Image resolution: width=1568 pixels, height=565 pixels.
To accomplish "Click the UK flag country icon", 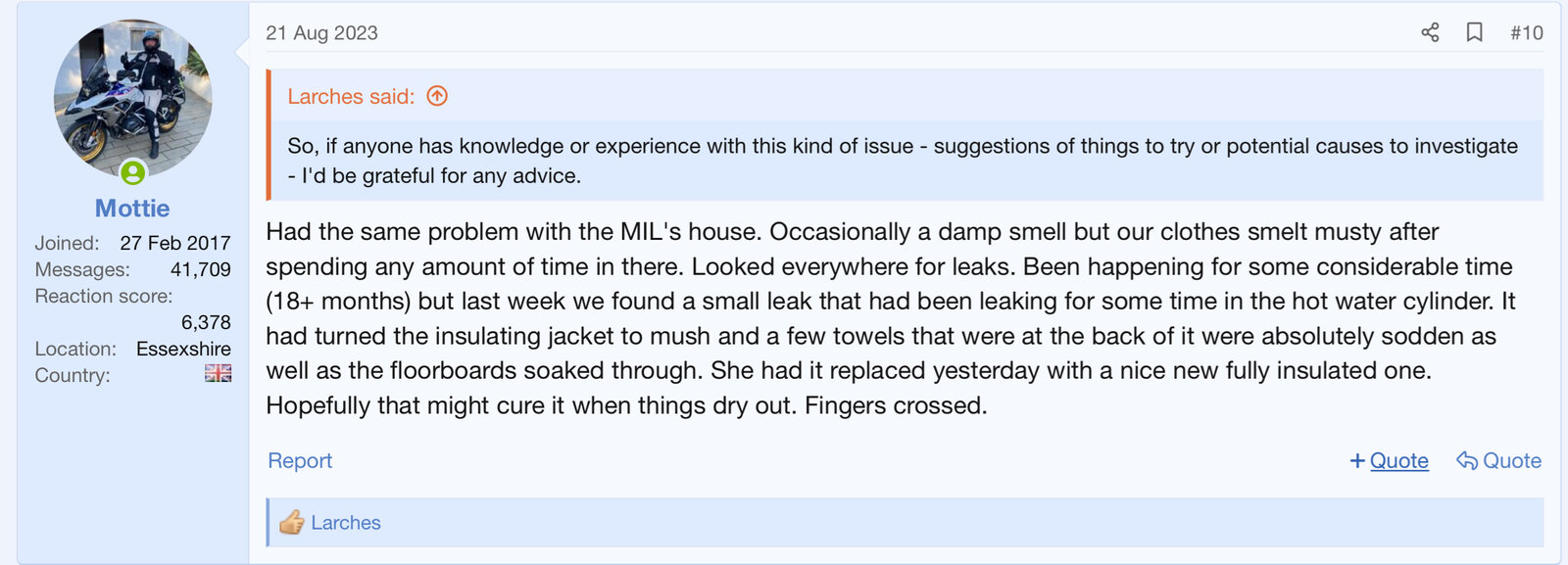I will [218, 374].
